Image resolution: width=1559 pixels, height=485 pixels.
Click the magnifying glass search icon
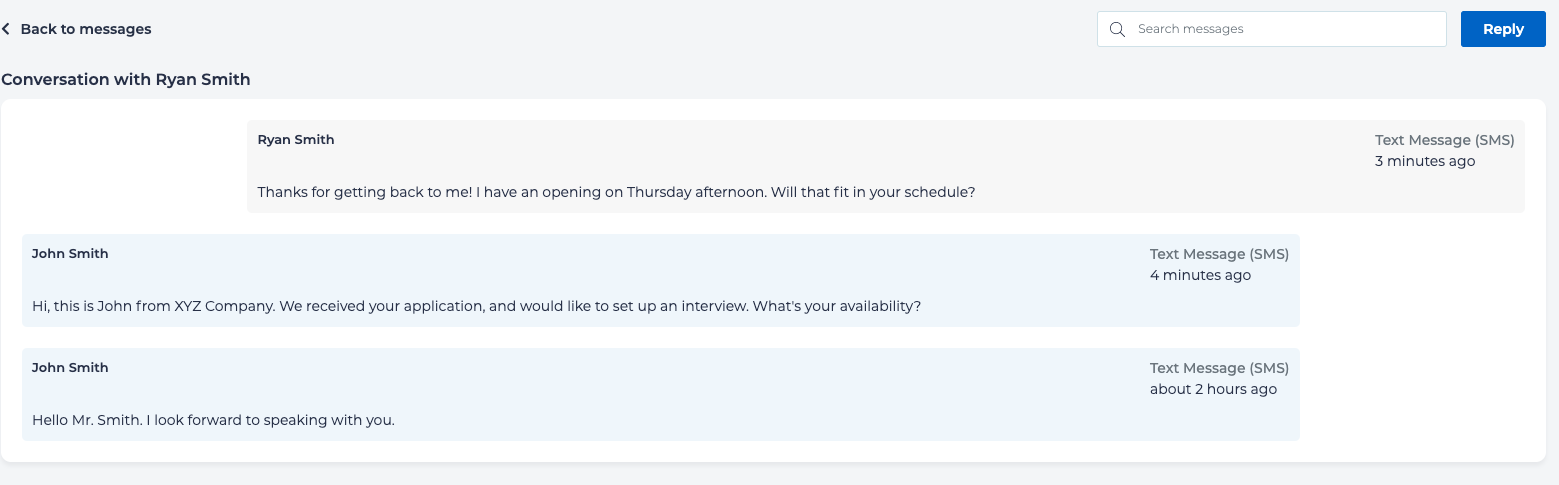click(1118, 29)
